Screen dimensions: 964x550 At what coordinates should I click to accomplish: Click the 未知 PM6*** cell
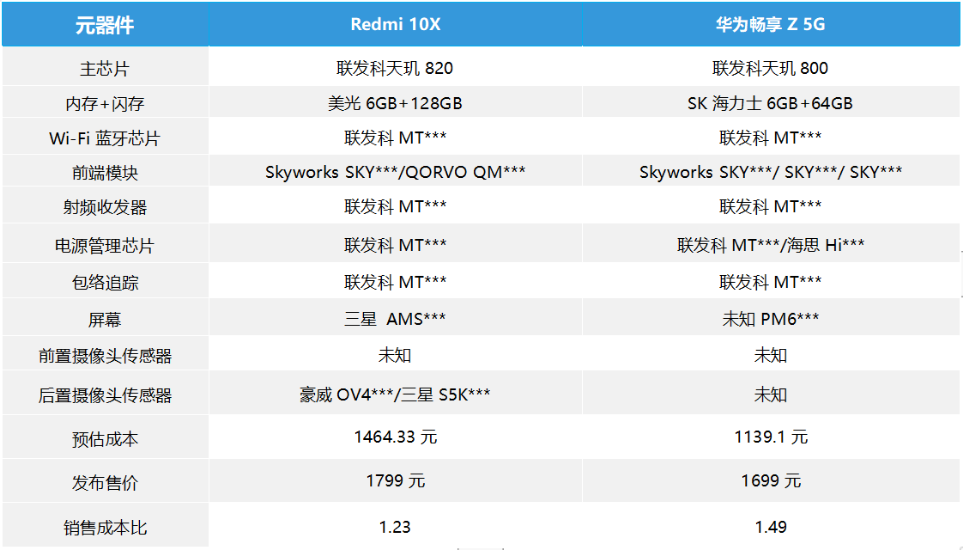[770, 319]
